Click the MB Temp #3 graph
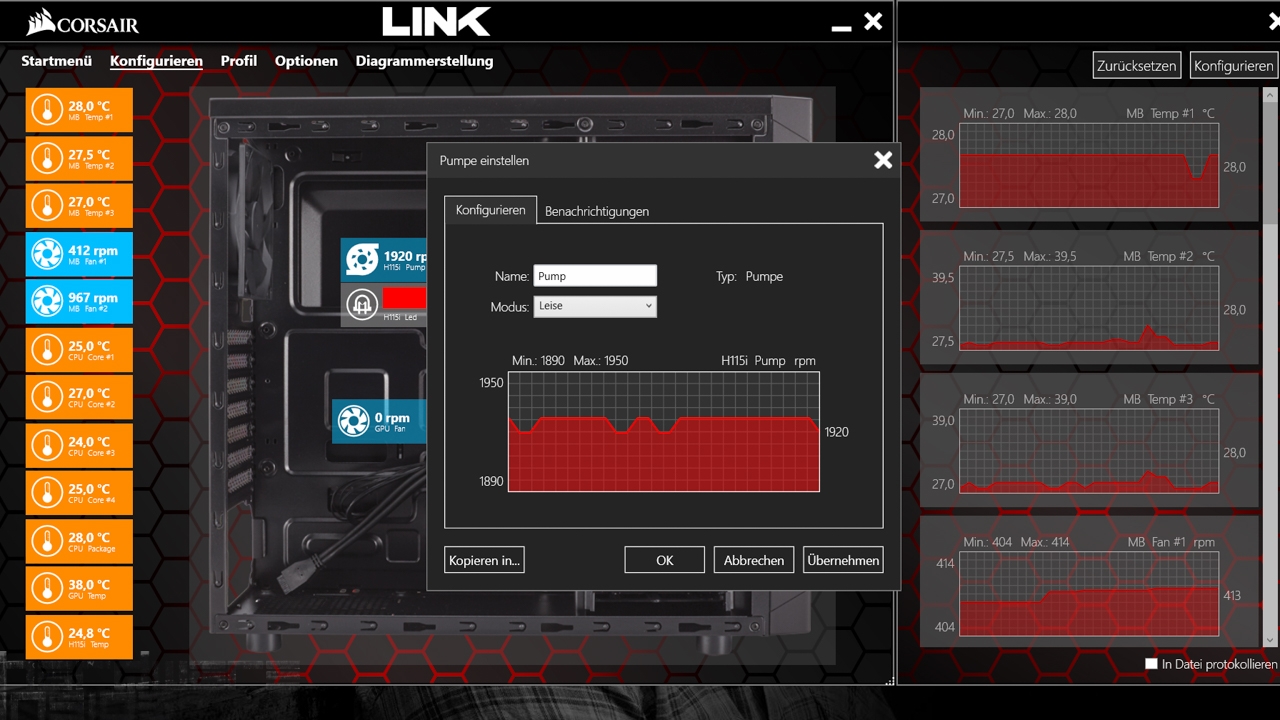The height and width of the screenshot is (720, 1280). [1089, 451]
